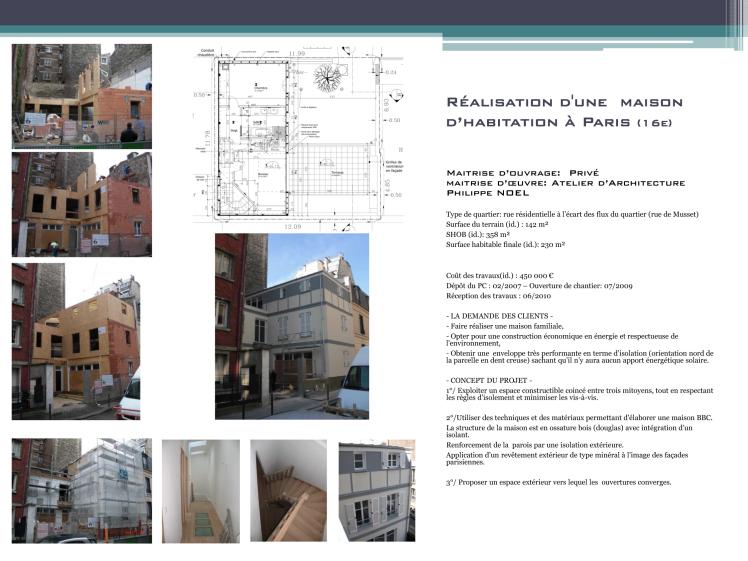This screenshot has width=748, height=561.
Task: Select 'Maitrise d'œuvre: Atelier d'Architecture' line
Action: click(x=566, y=183)
